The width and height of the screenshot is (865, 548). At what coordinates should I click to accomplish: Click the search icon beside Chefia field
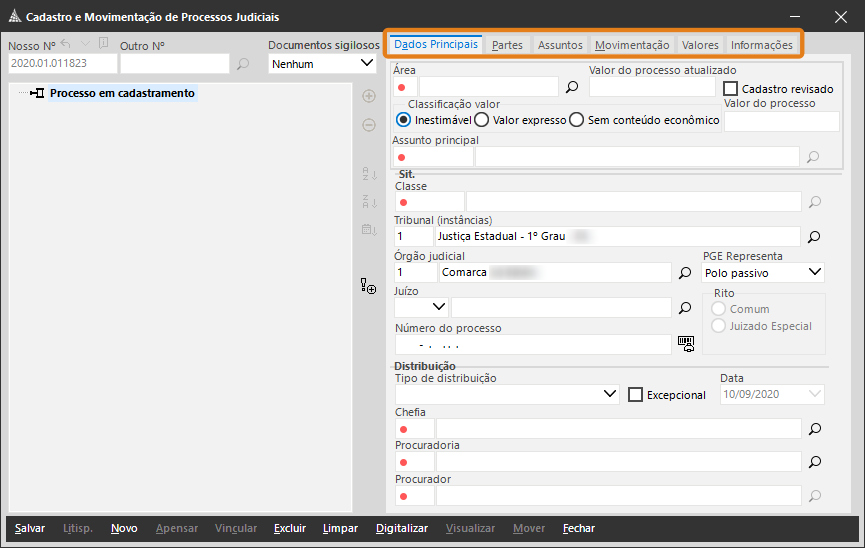click(x=814, y=429)
